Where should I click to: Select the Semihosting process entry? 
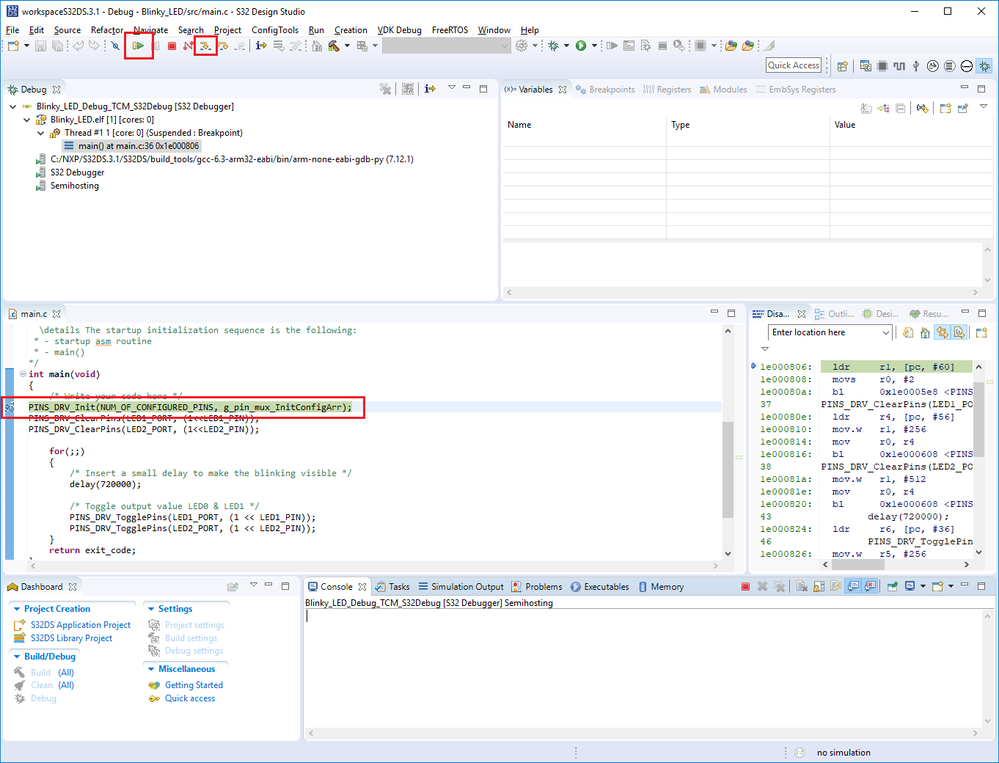pos(75,186)
